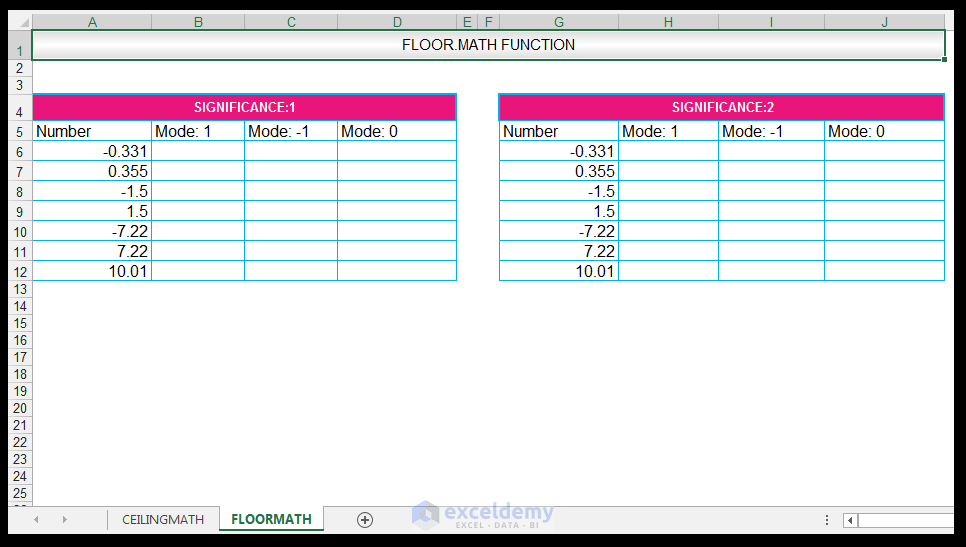Add a new sheet with the plus icon
The width and height of the screenshot is (966, 547).
click(x=365, y=520)
